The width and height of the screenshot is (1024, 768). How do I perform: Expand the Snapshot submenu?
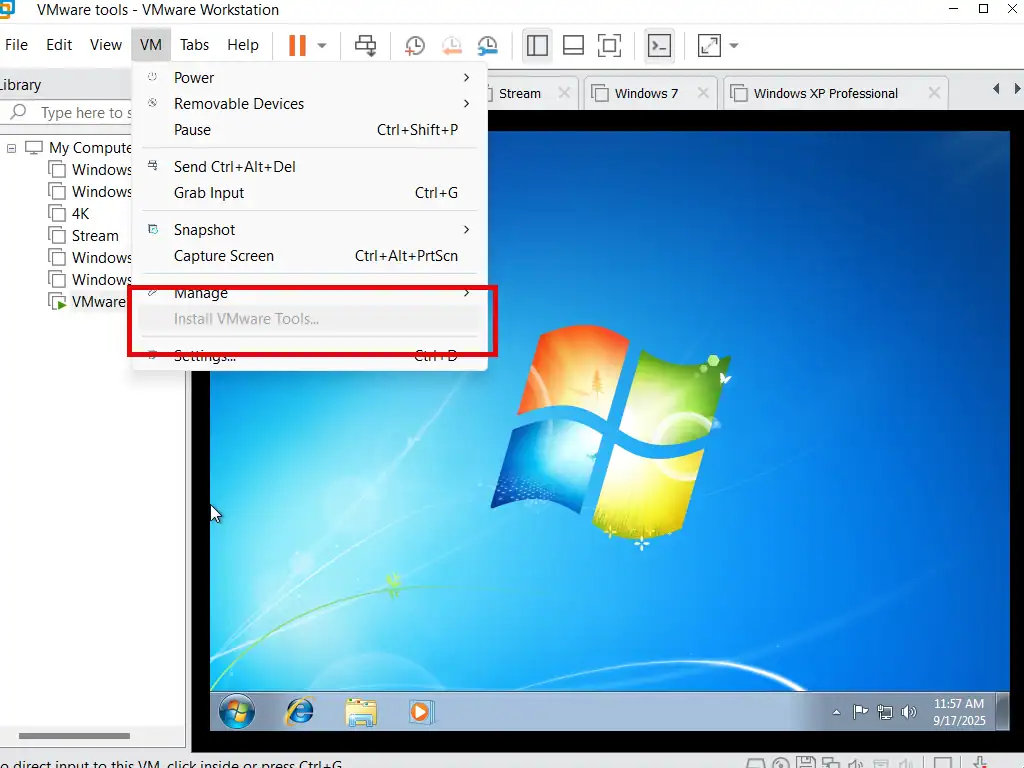pyautogui.click(x=309, y=230)
